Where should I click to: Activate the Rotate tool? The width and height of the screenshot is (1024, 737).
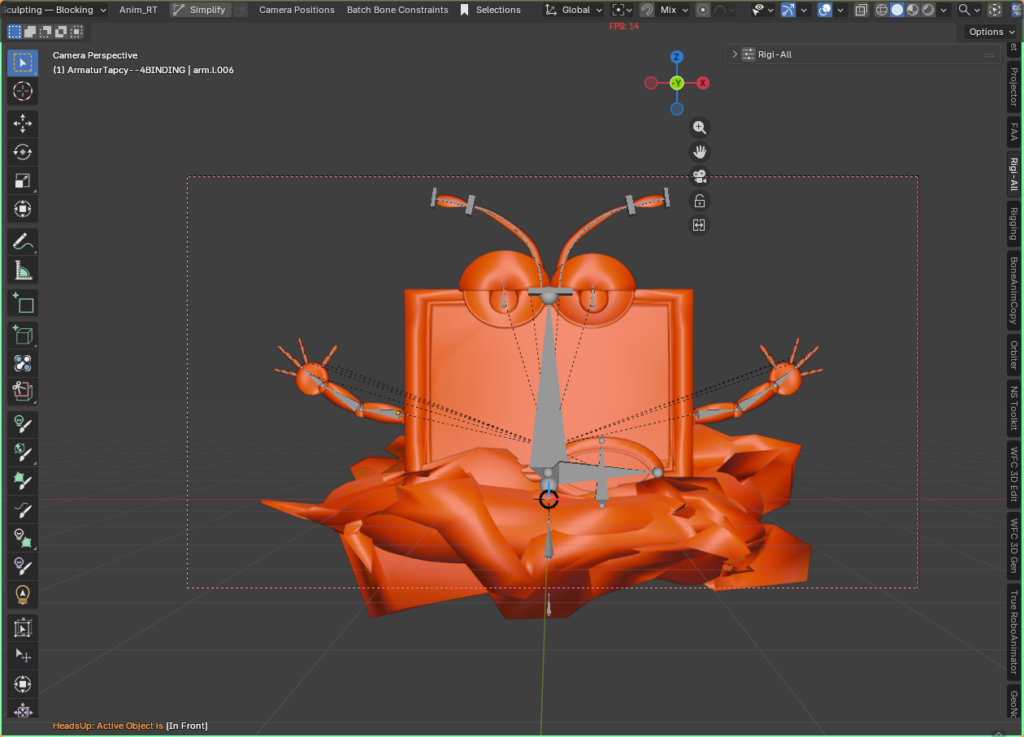(23, 152)
